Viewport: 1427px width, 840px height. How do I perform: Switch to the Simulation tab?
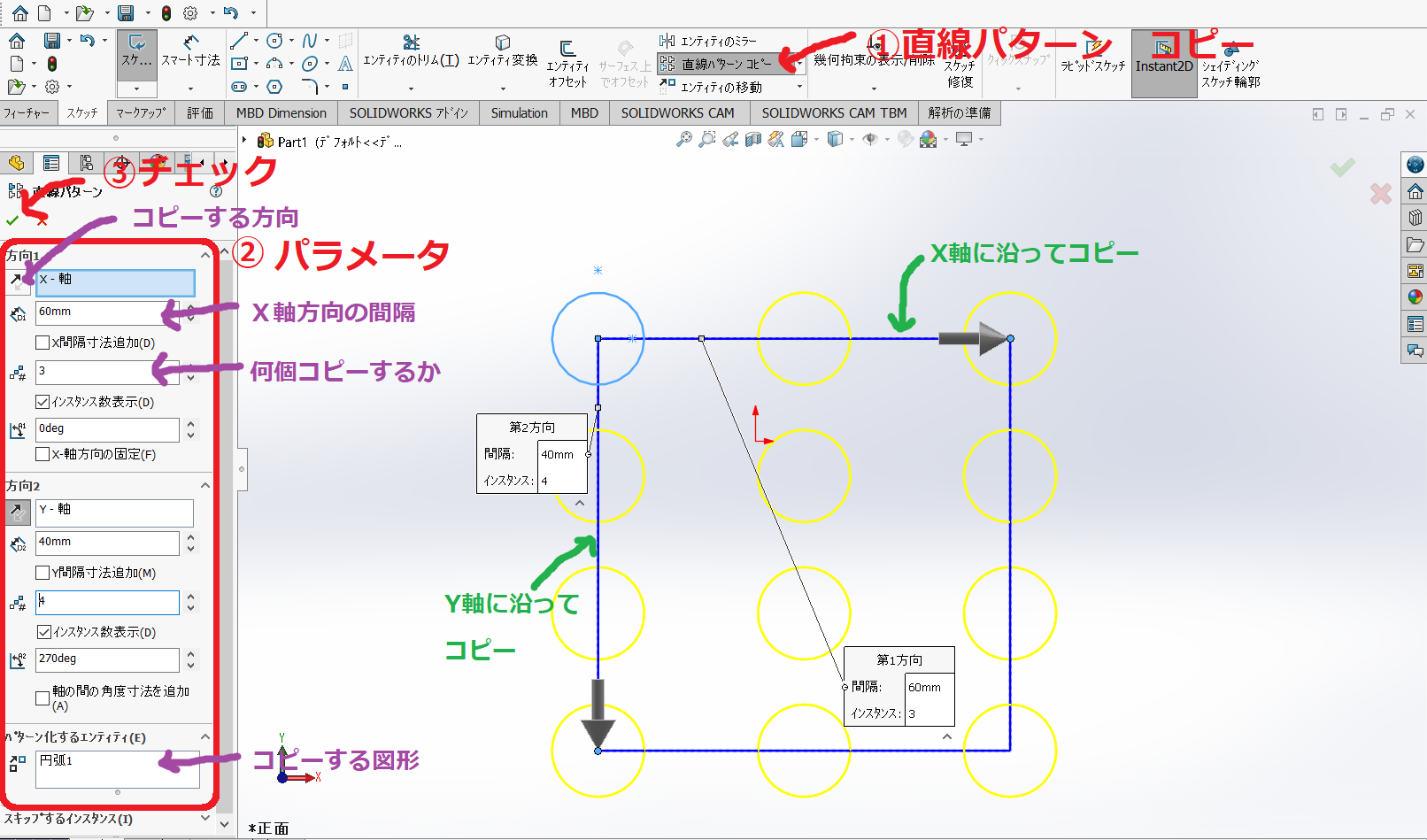click(x=520, y=113)
